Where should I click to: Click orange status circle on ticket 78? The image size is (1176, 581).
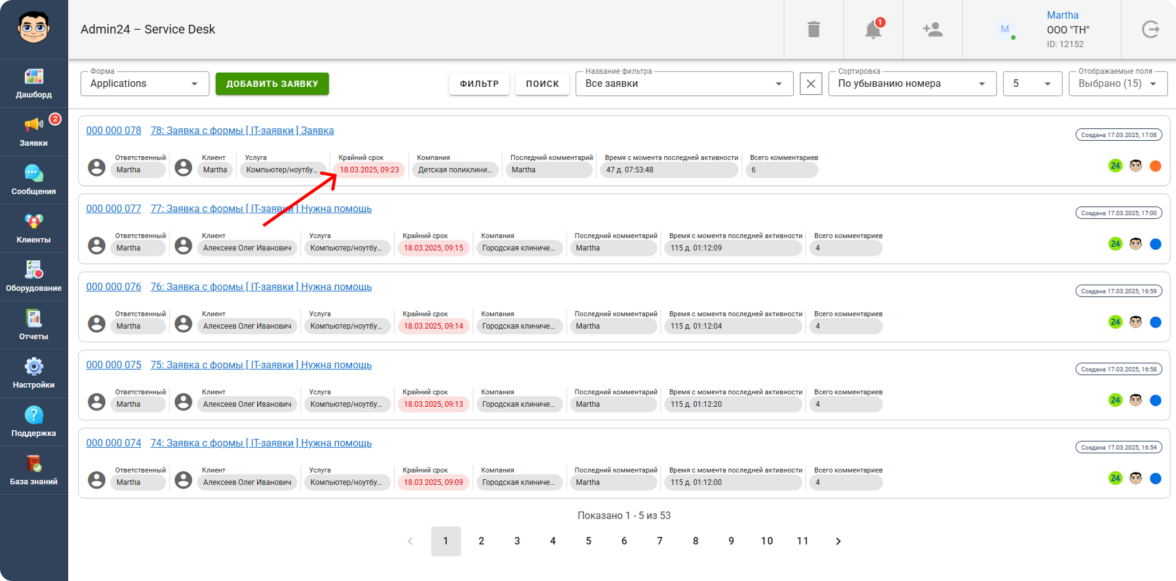[1155, 166]
